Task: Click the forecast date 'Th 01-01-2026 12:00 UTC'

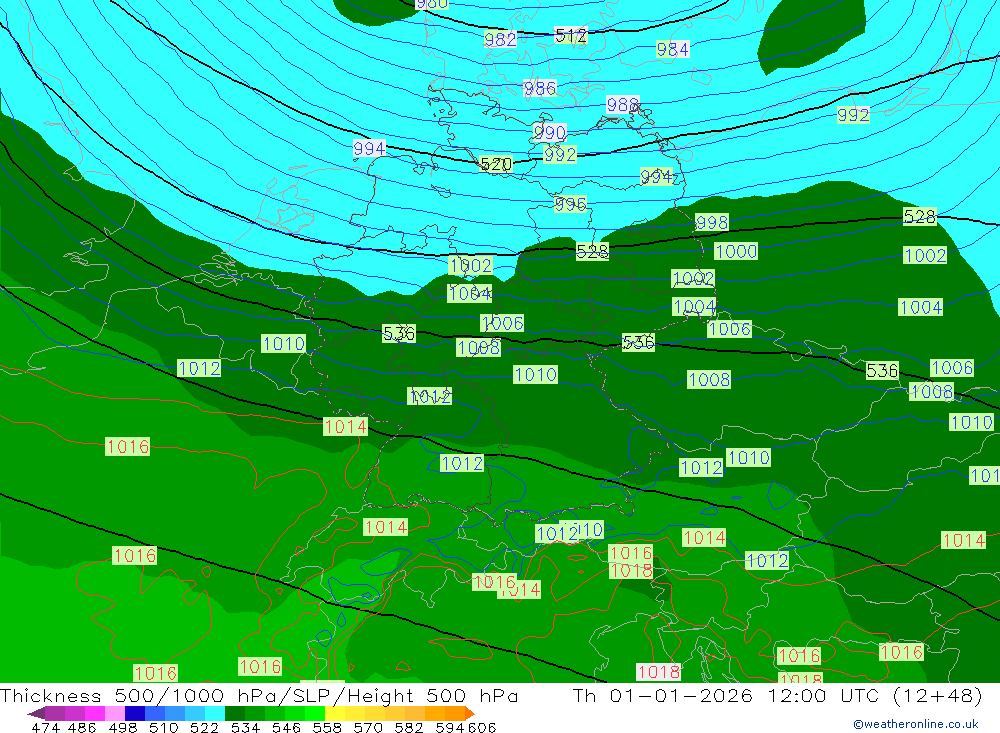Action: tap(726, 695)
